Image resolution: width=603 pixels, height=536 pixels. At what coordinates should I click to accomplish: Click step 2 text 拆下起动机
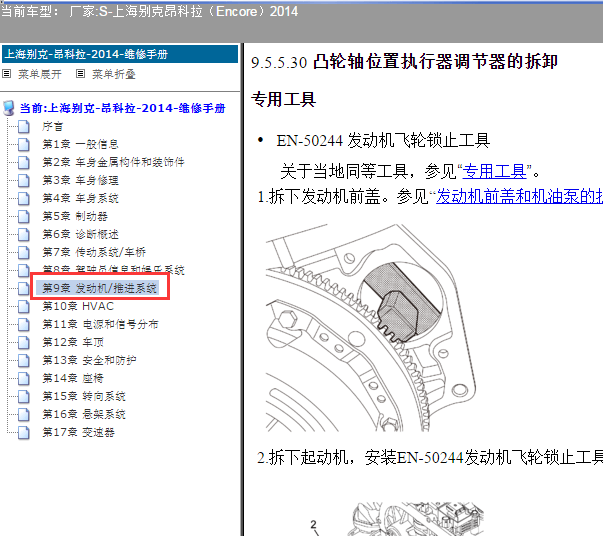430,458
